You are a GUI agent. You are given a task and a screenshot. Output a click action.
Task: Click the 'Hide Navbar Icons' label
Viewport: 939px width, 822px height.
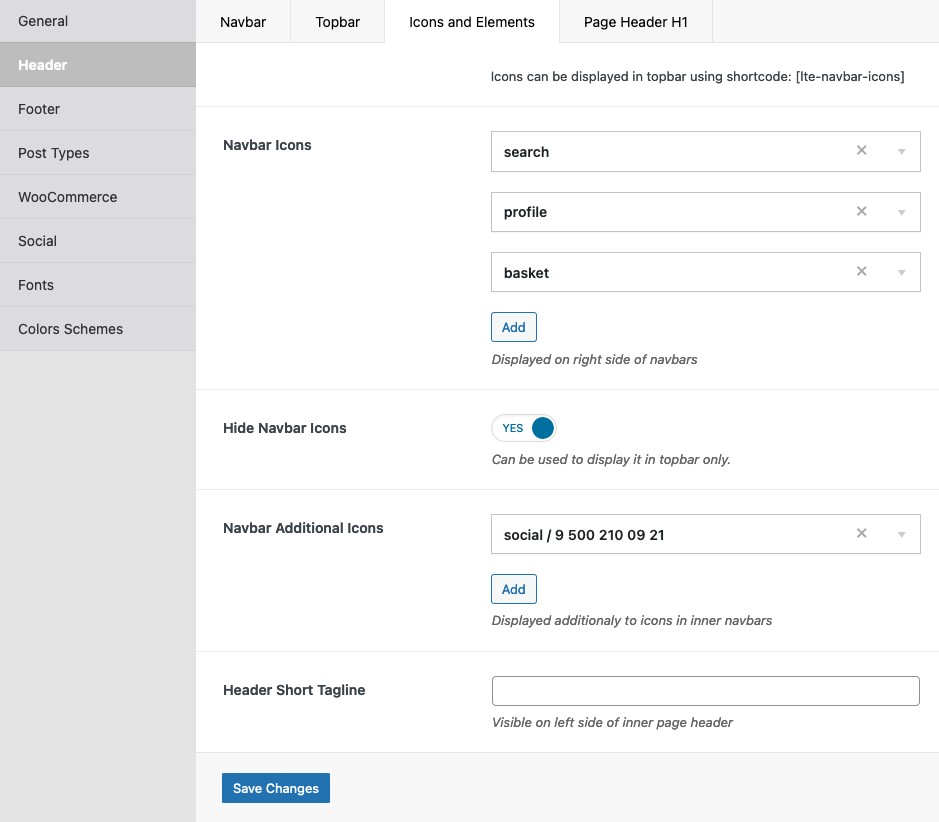284,428
